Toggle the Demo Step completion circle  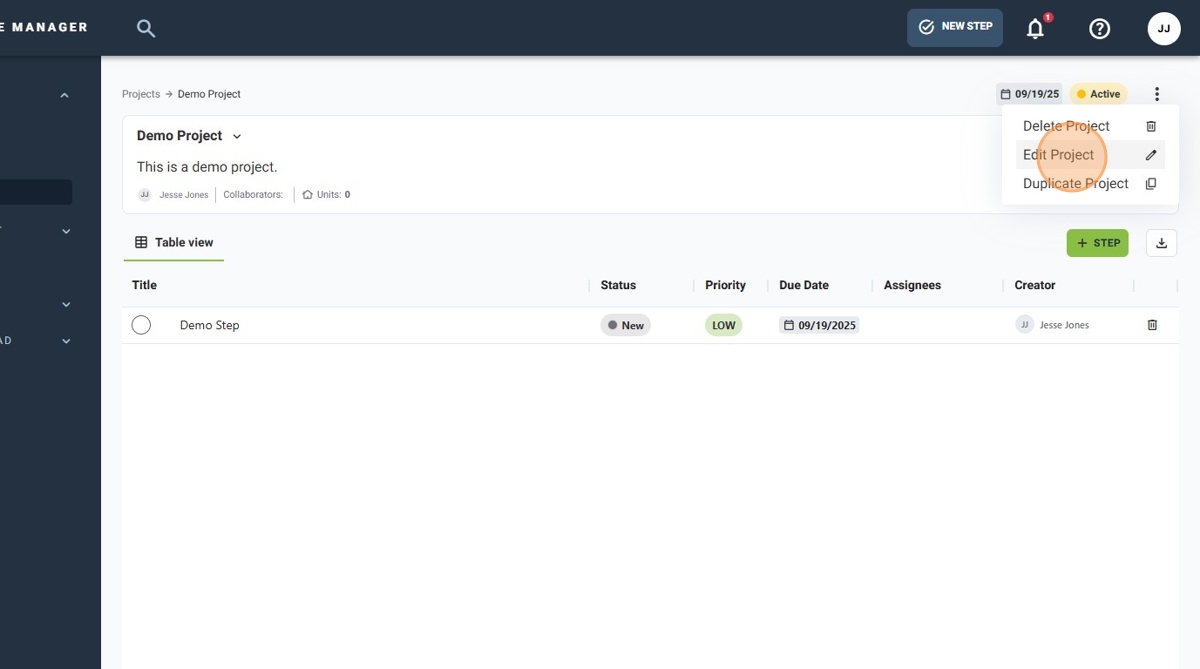[141, 325]
